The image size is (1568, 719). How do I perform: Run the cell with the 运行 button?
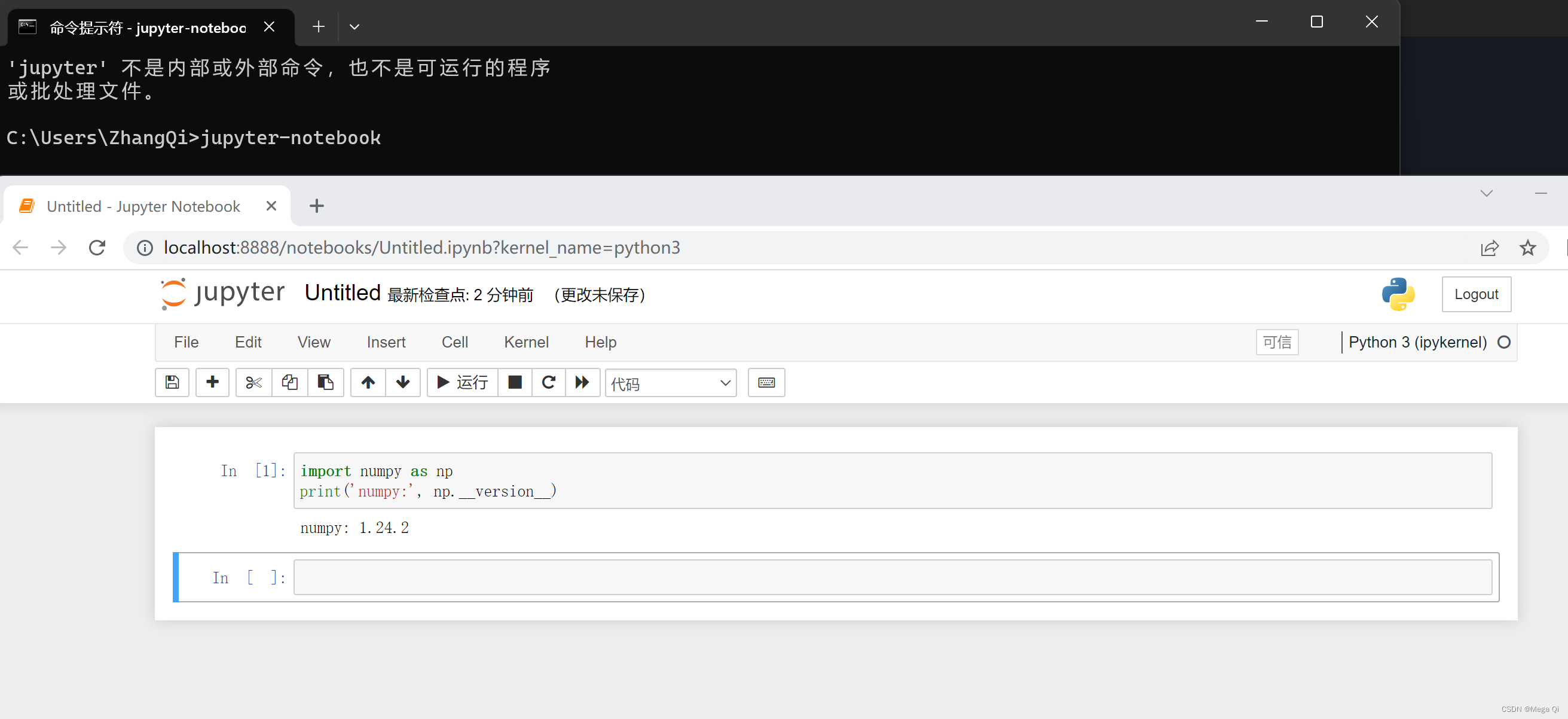pos(463,382)
